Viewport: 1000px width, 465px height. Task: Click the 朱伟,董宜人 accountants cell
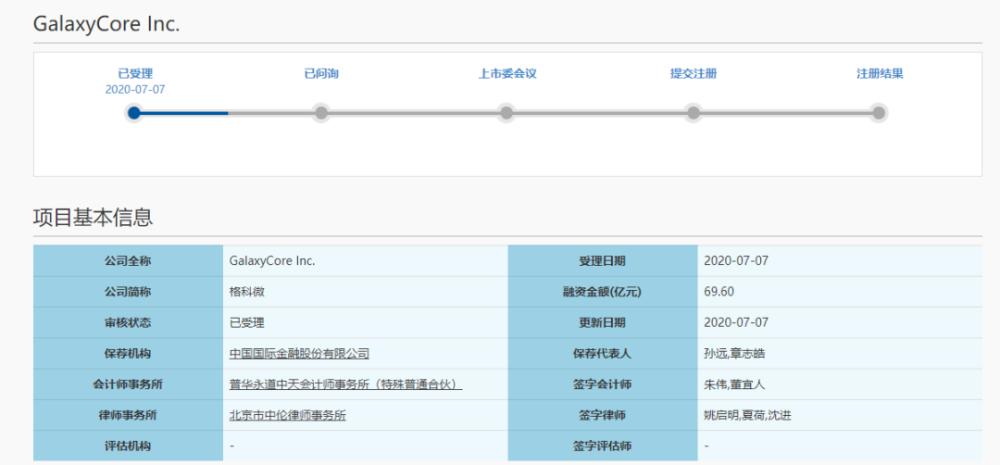840,385
